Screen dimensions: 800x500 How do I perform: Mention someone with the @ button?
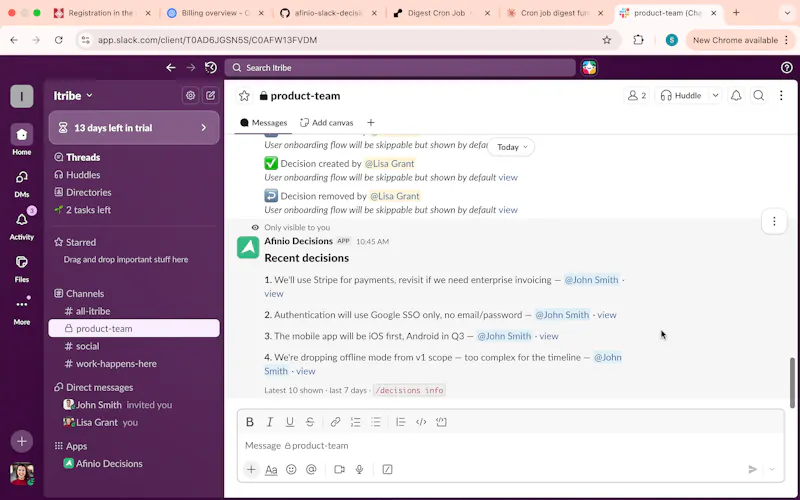(311, 469)
